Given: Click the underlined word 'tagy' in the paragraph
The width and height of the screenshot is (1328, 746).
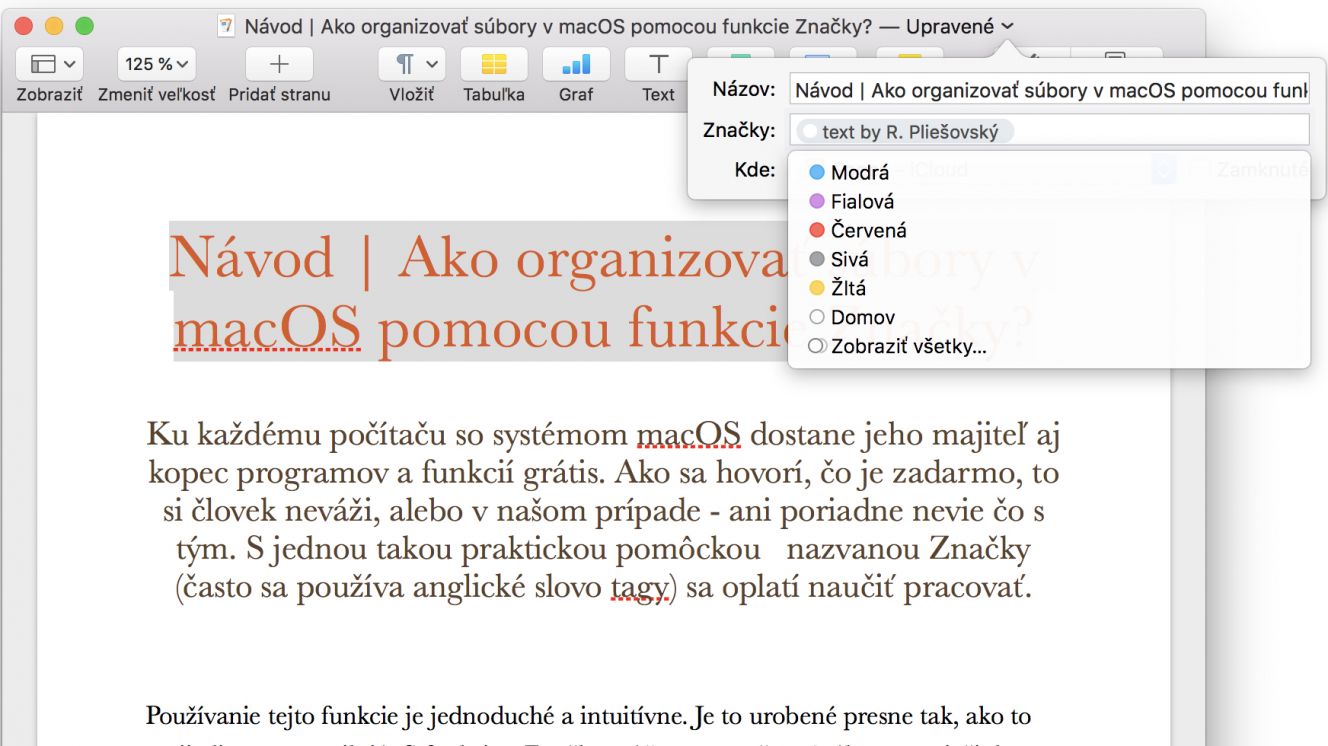Looking at the screenshot, I should [639, 587].
